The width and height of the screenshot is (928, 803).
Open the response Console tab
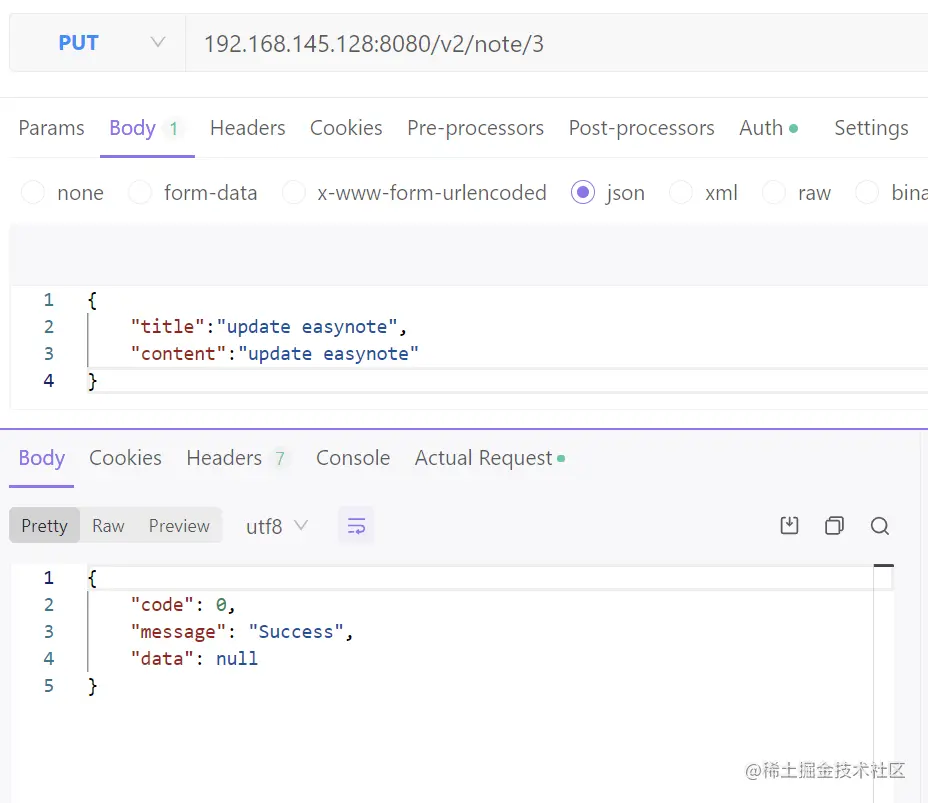click(x=352, y=458)
